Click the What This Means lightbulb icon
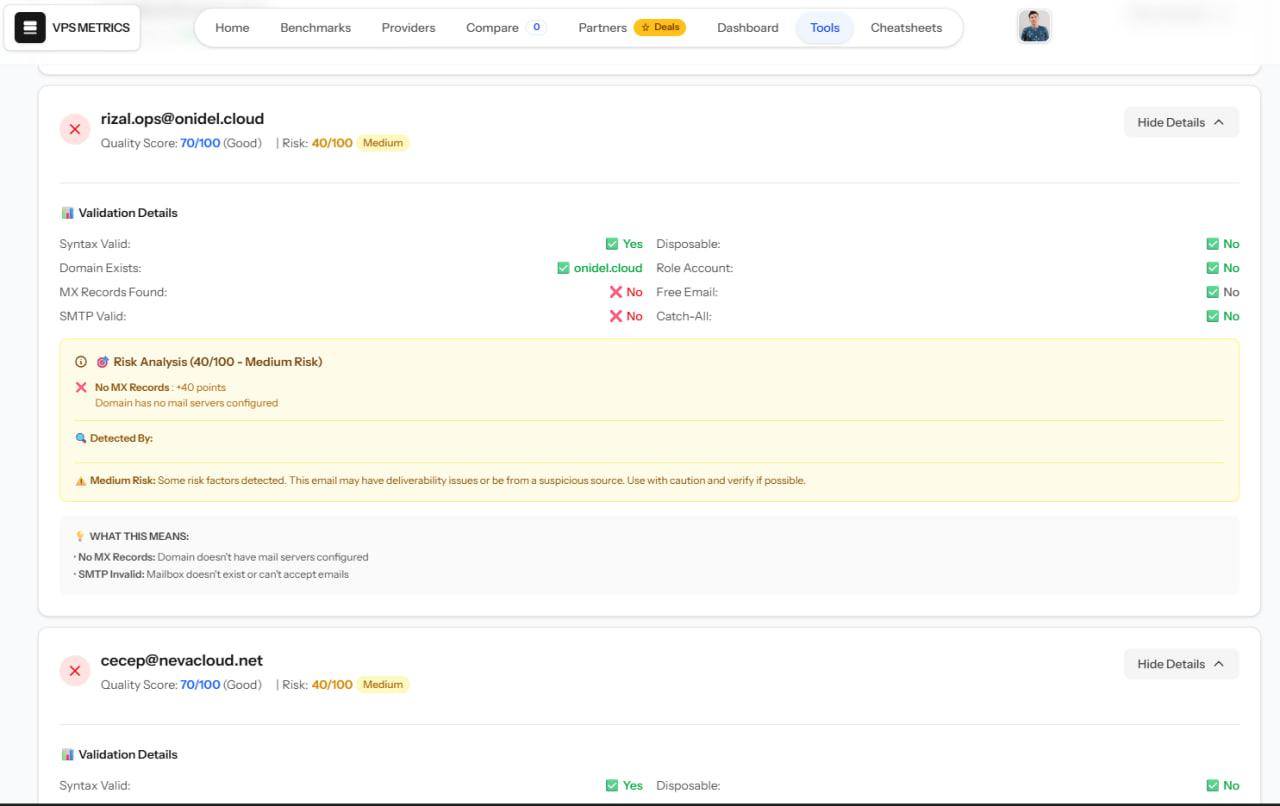Viewport: 1280px width, 806px height. pyautogui.click(x=80, y=536)
